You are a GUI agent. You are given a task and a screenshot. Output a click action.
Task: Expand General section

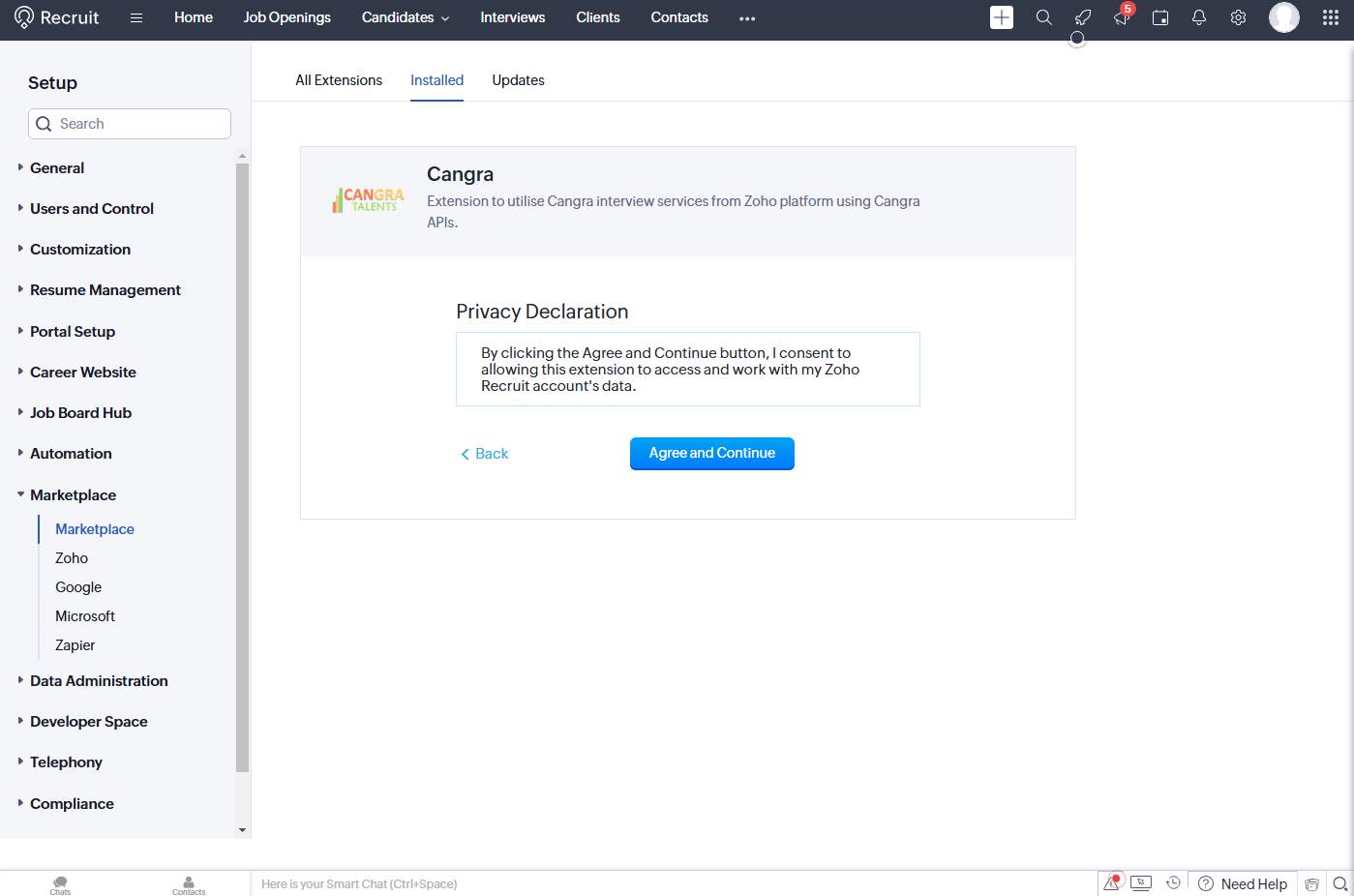click(57, 167)
